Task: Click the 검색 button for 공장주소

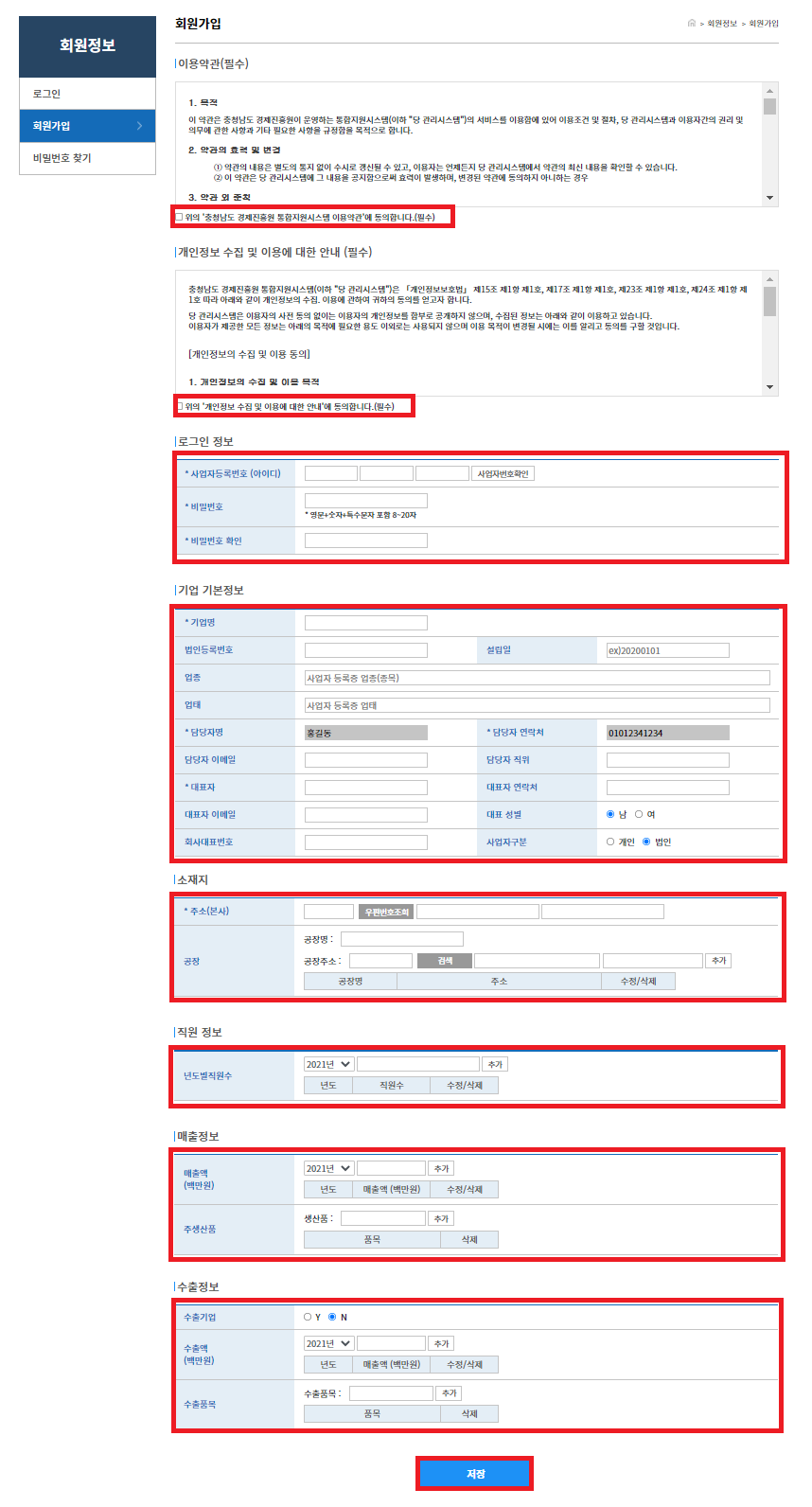Action: tap(445, 961)
